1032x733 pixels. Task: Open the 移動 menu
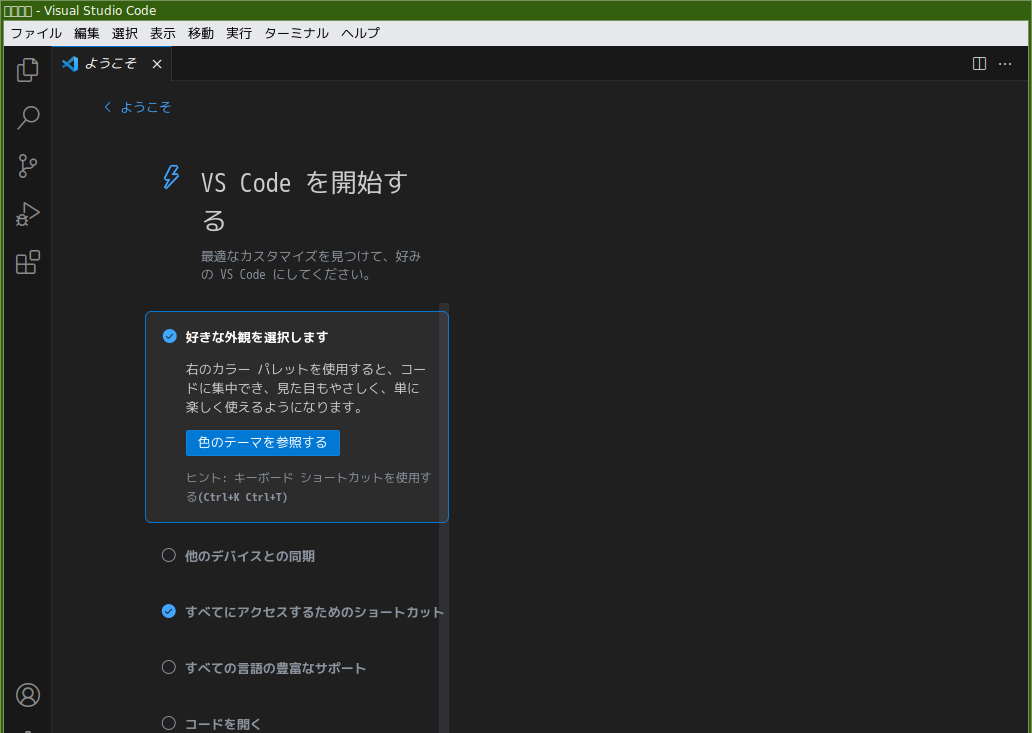[201, 33]
